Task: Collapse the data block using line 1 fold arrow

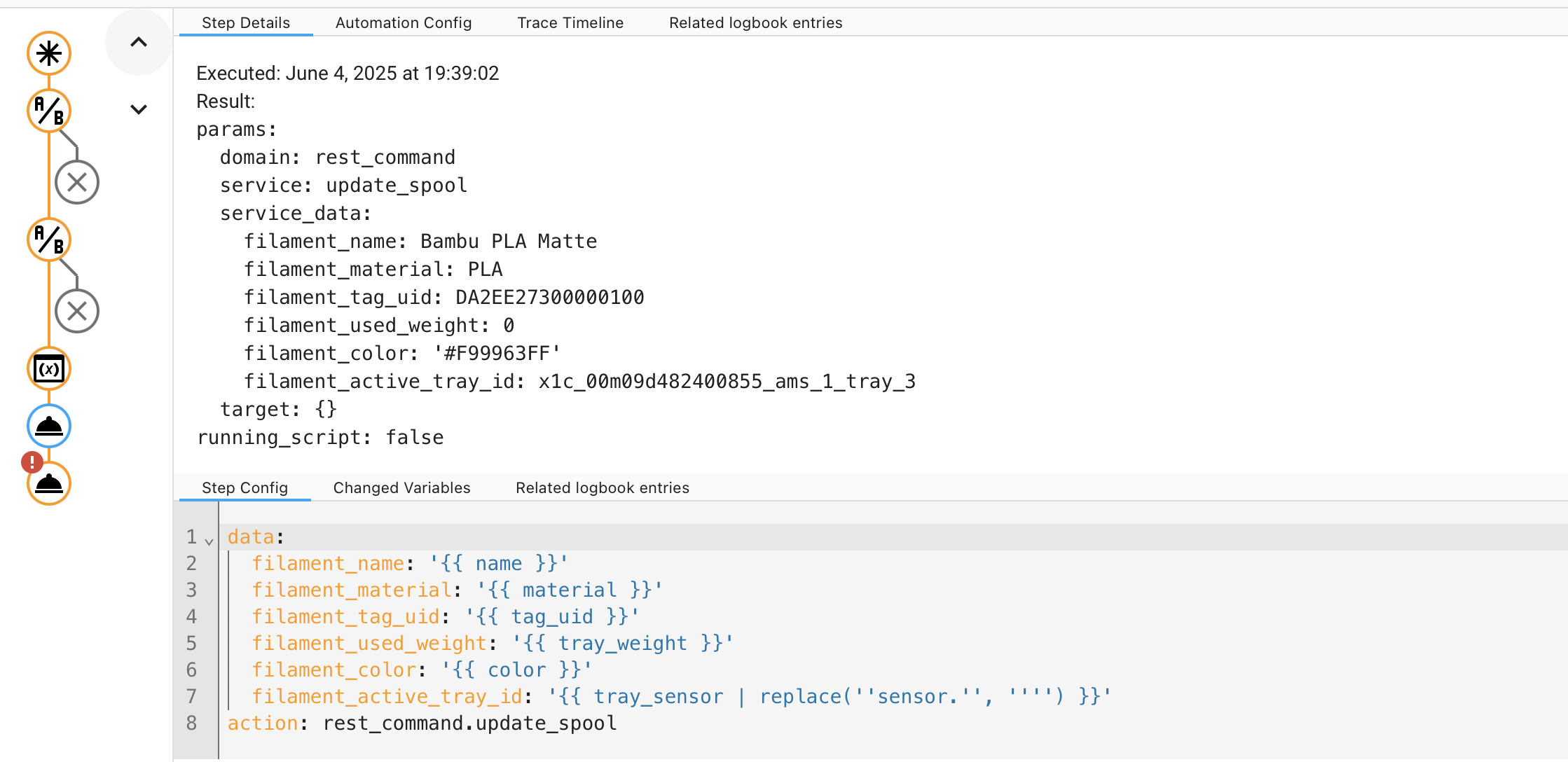Action: pos(208,540)
